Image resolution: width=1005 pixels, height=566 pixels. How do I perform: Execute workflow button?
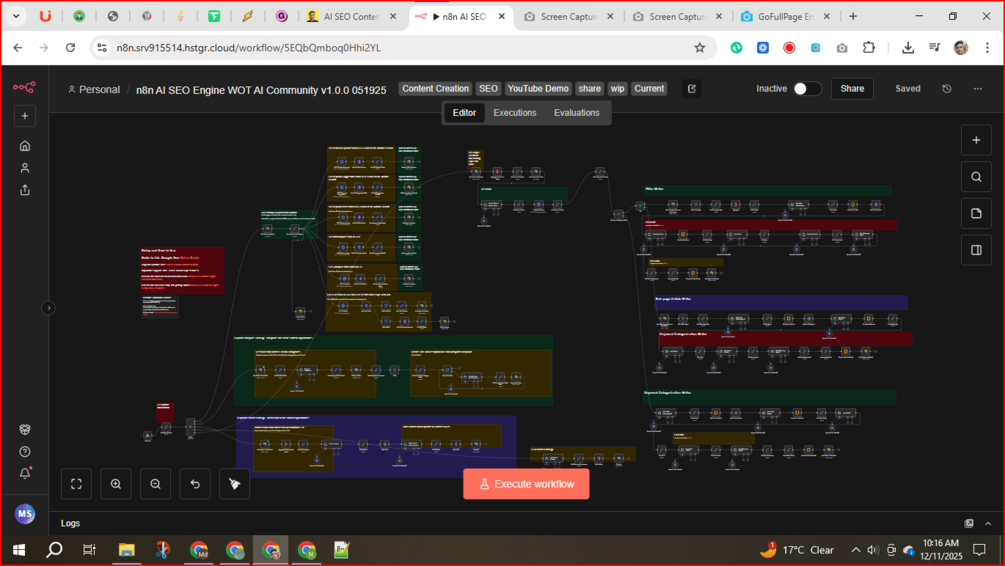click(526, 484)
